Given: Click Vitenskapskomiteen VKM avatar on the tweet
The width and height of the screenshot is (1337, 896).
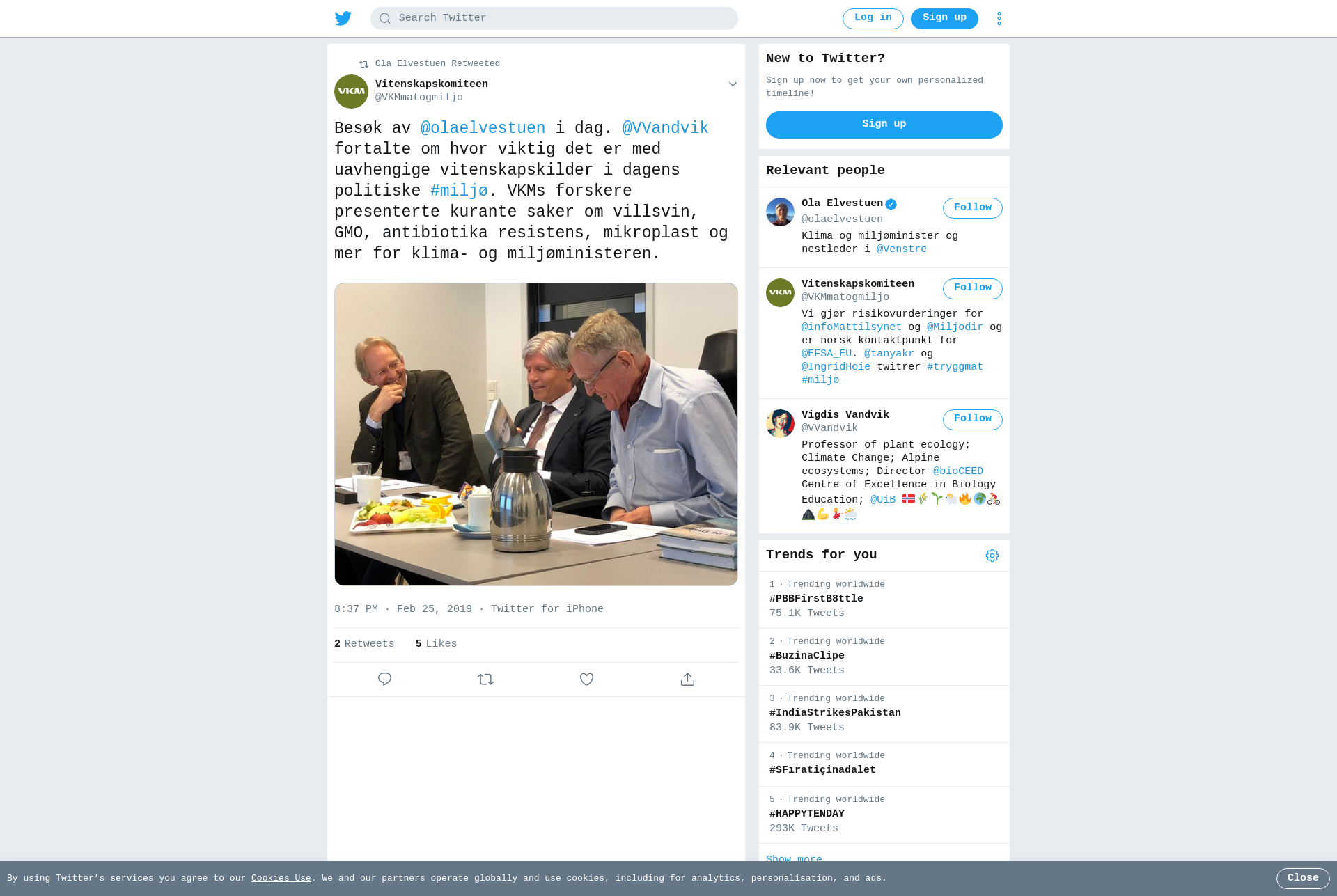Looking at the screenshot, I should coord(351,91).
